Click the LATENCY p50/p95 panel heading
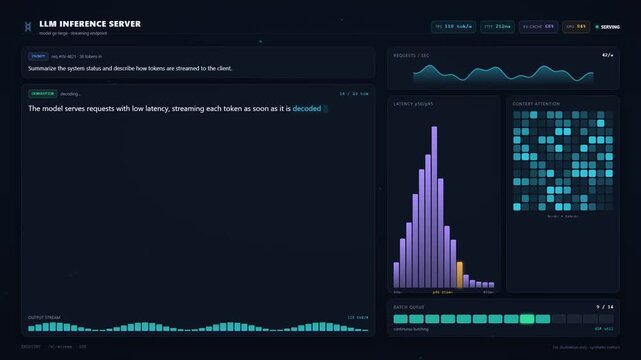Image resolution: width=641 pixels, height=360 pixels. click(413, 104)
